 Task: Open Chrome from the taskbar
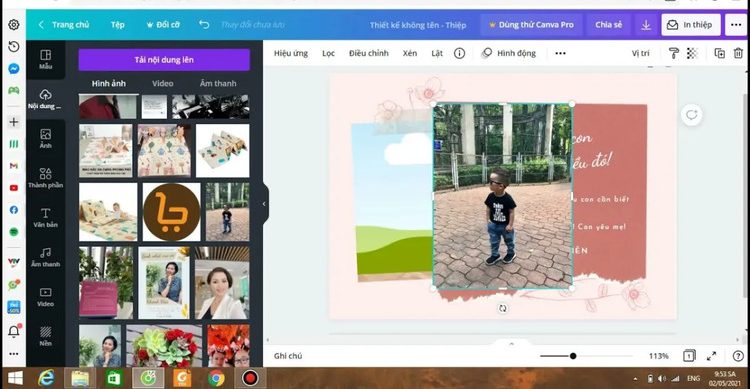pyautogui.click(x=216, y=378)
